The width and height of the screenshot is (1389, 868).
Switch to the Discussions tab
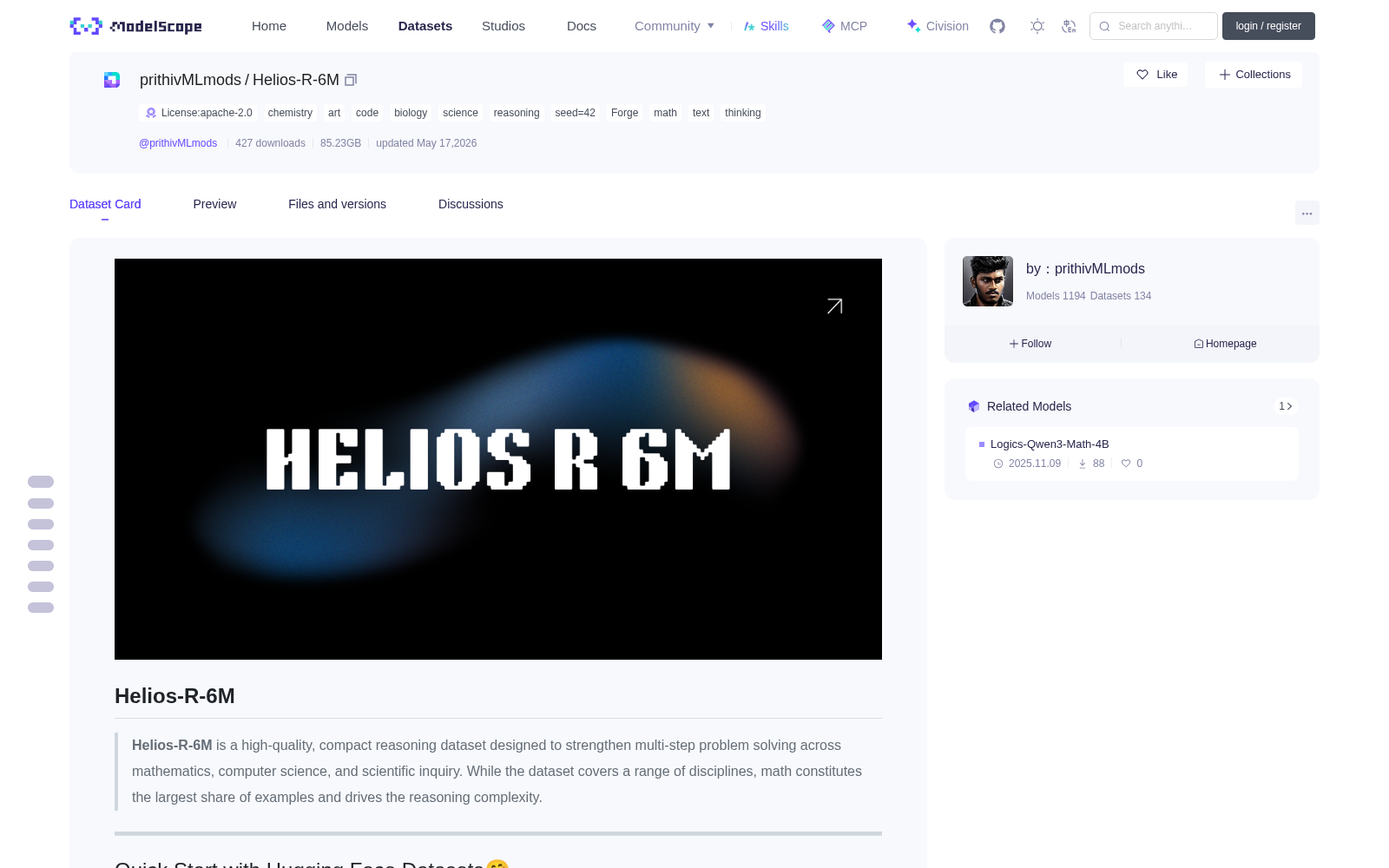pyautogui.click(x=471, y=204)
